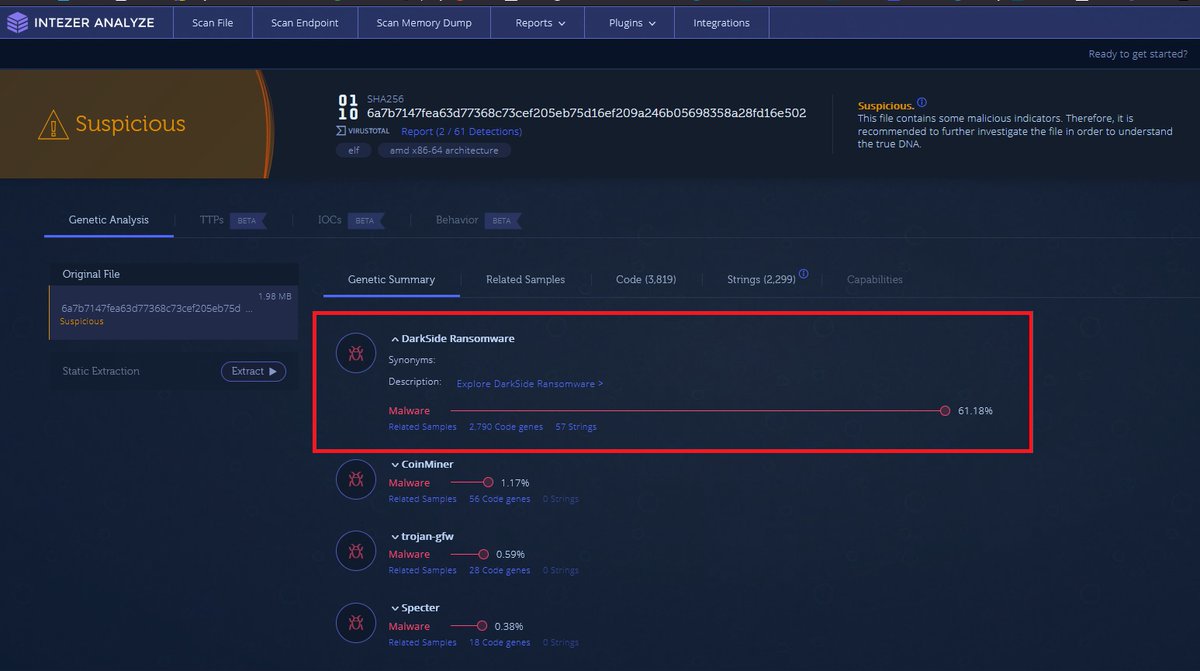
Task: Click the Specter bug icon
Action: (356, 622)
